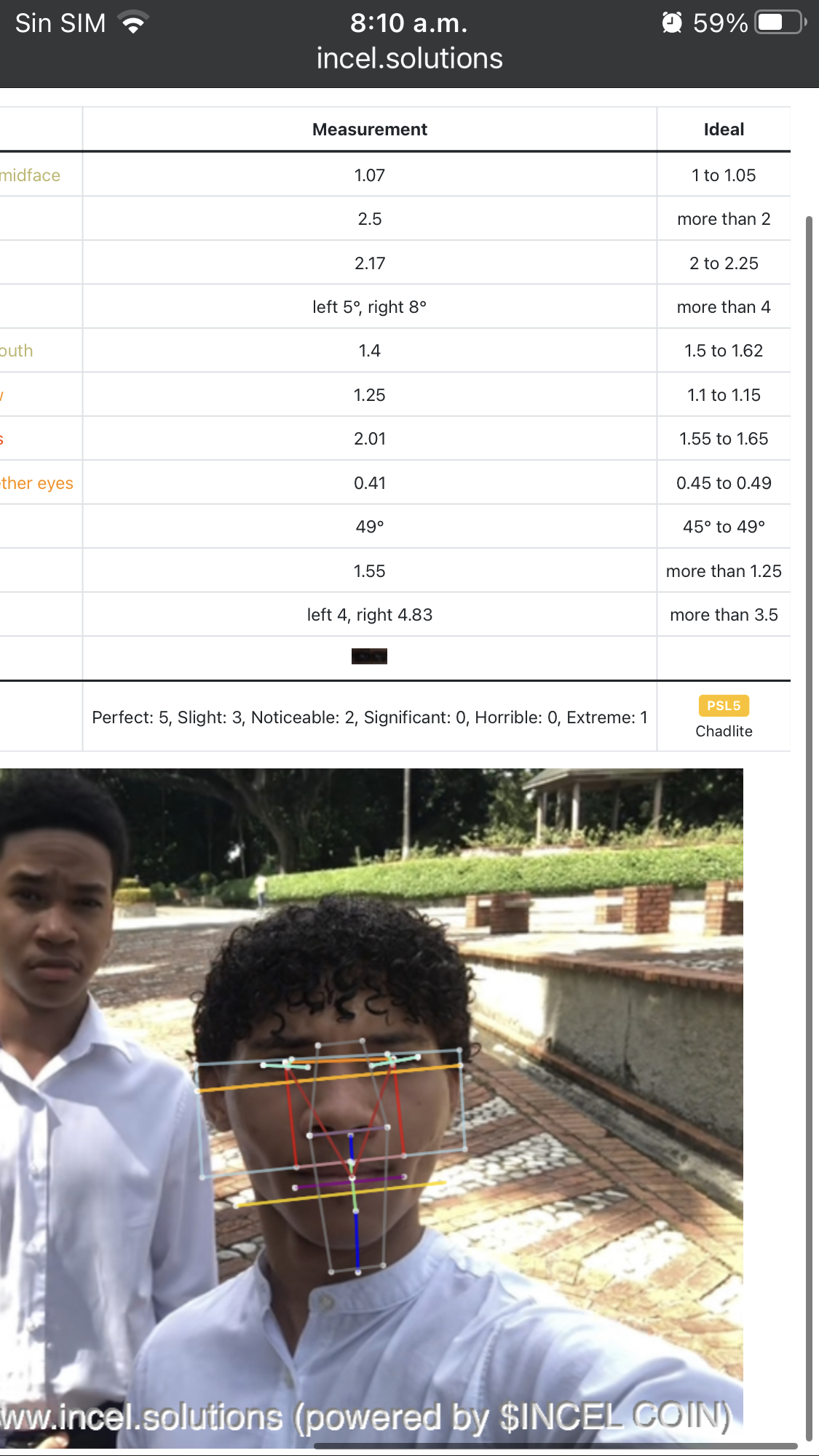Viewport: 819px width, 1456px height.
Task: Click the small dark thumbnail in table
Action: (x=369, y=656)
